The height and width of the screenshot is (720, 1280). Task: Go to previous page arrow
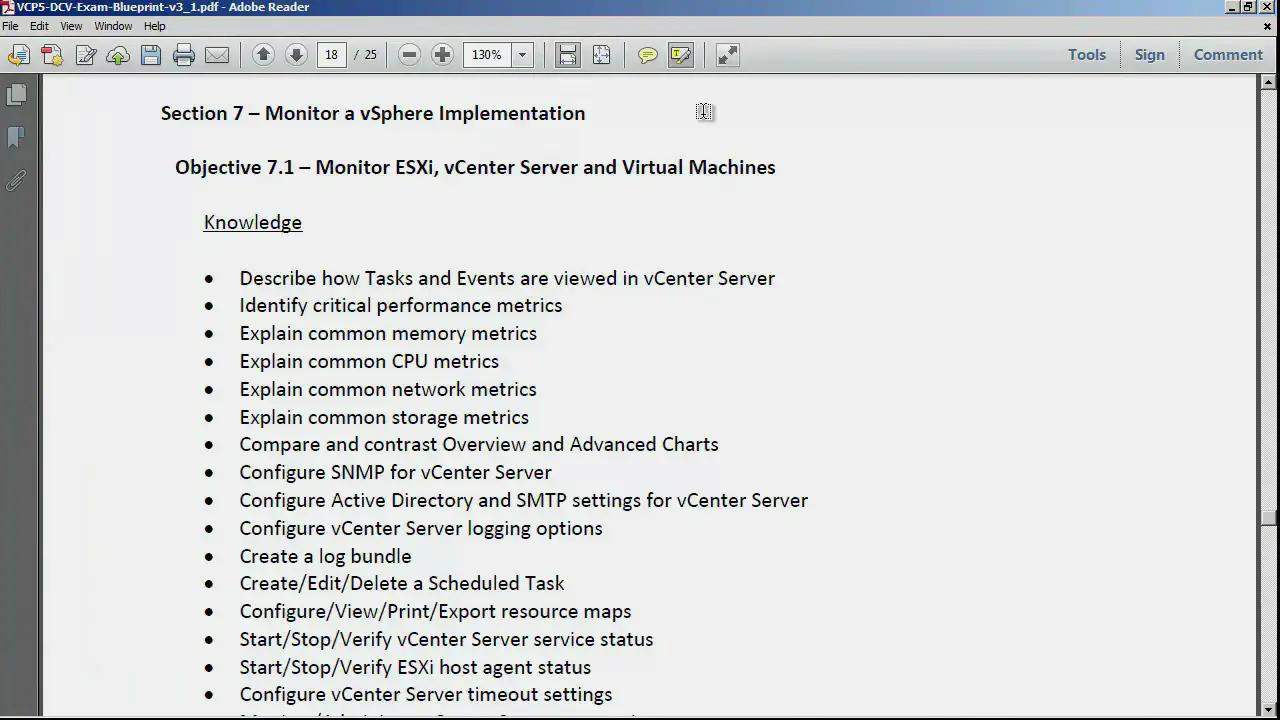click(263, 55)
